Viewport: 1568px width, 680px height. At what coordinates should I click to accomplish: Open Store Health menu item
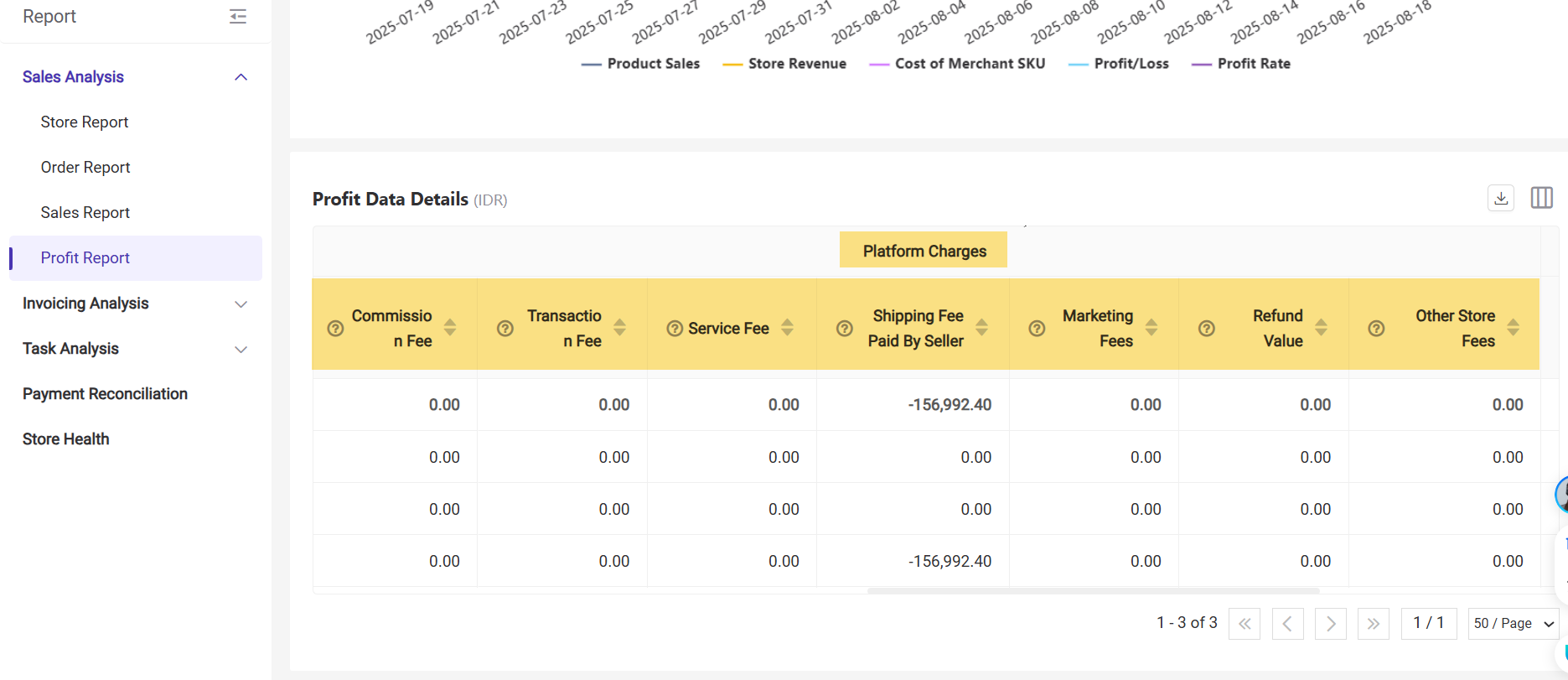66,439
